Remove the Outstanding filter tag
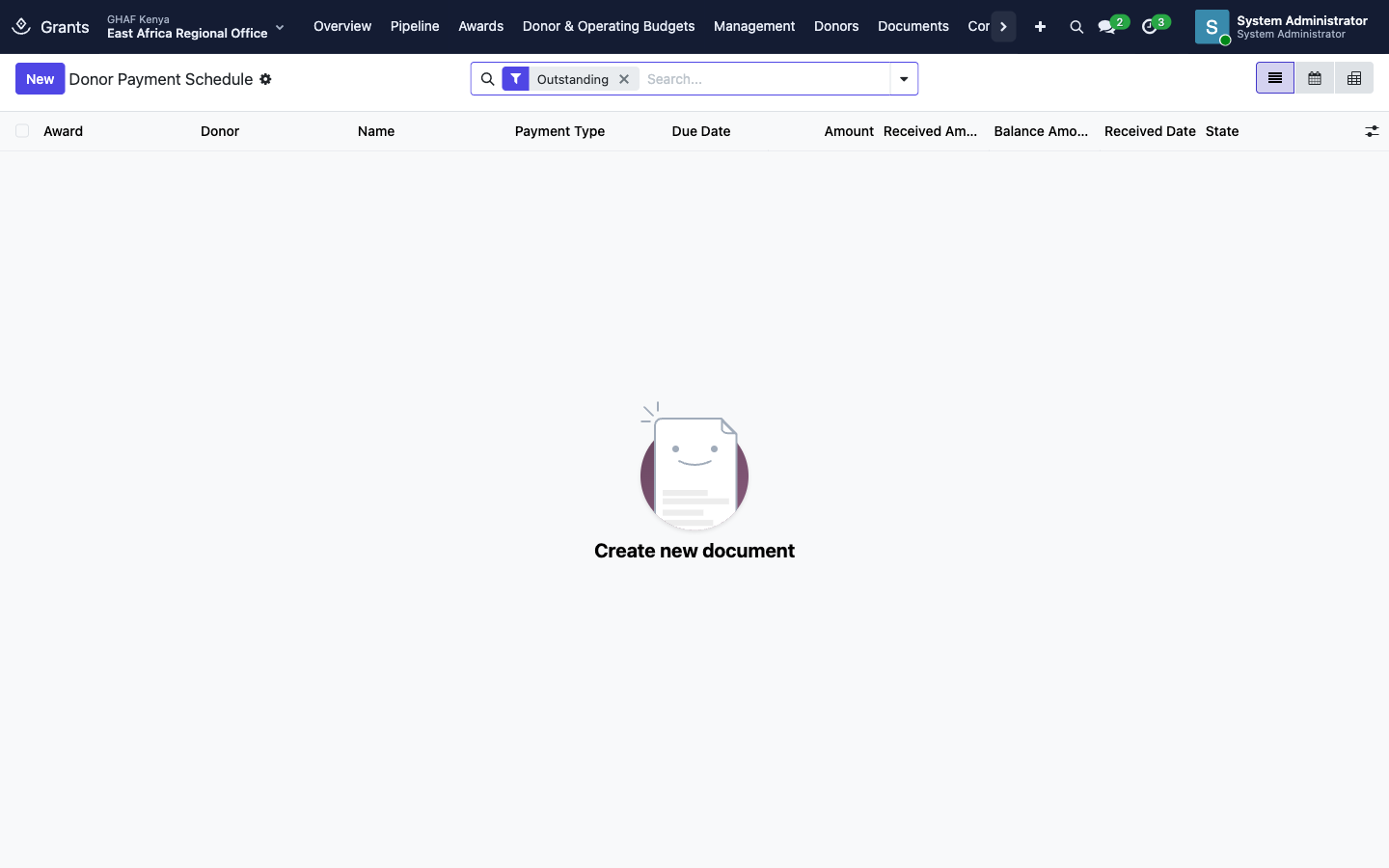This screenshot has height=868, width=1389. (x=624, y=79)
